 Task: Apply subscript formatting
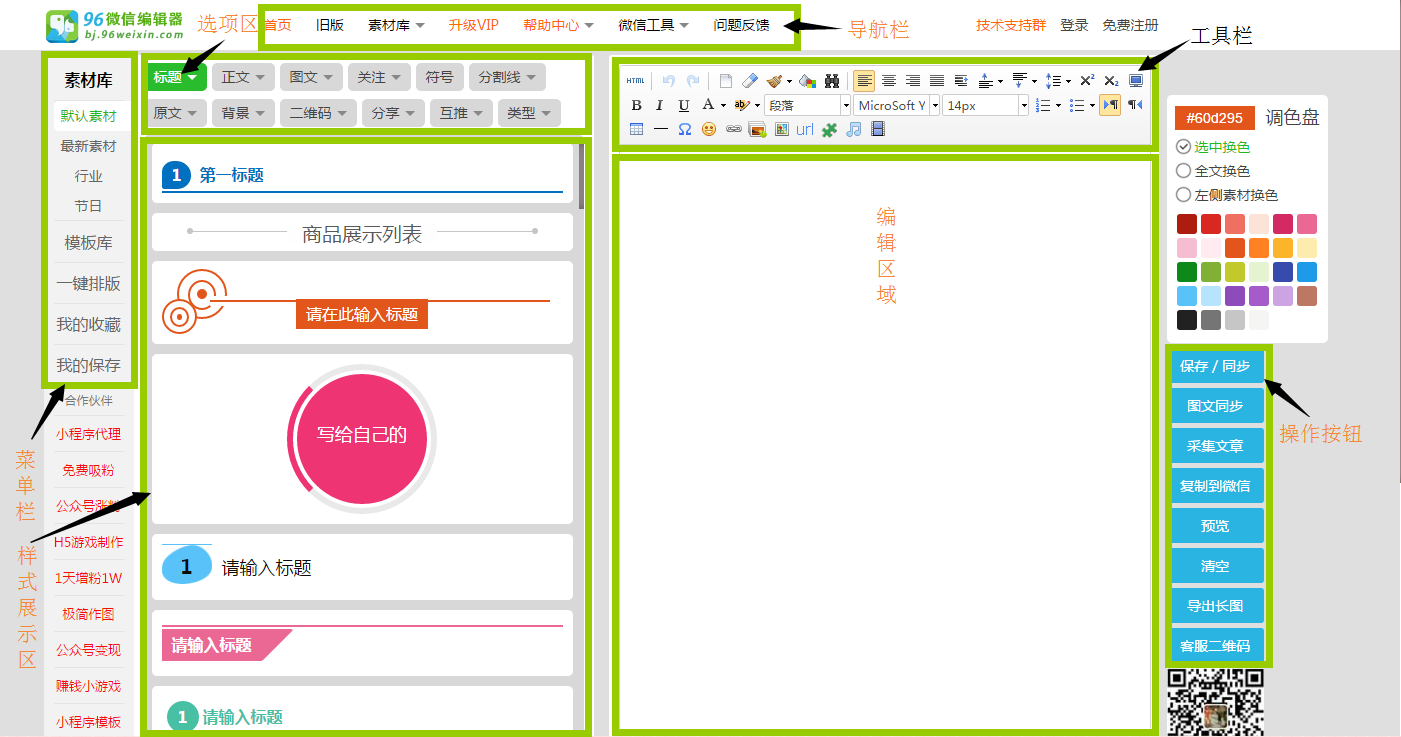pos(1111,81)
